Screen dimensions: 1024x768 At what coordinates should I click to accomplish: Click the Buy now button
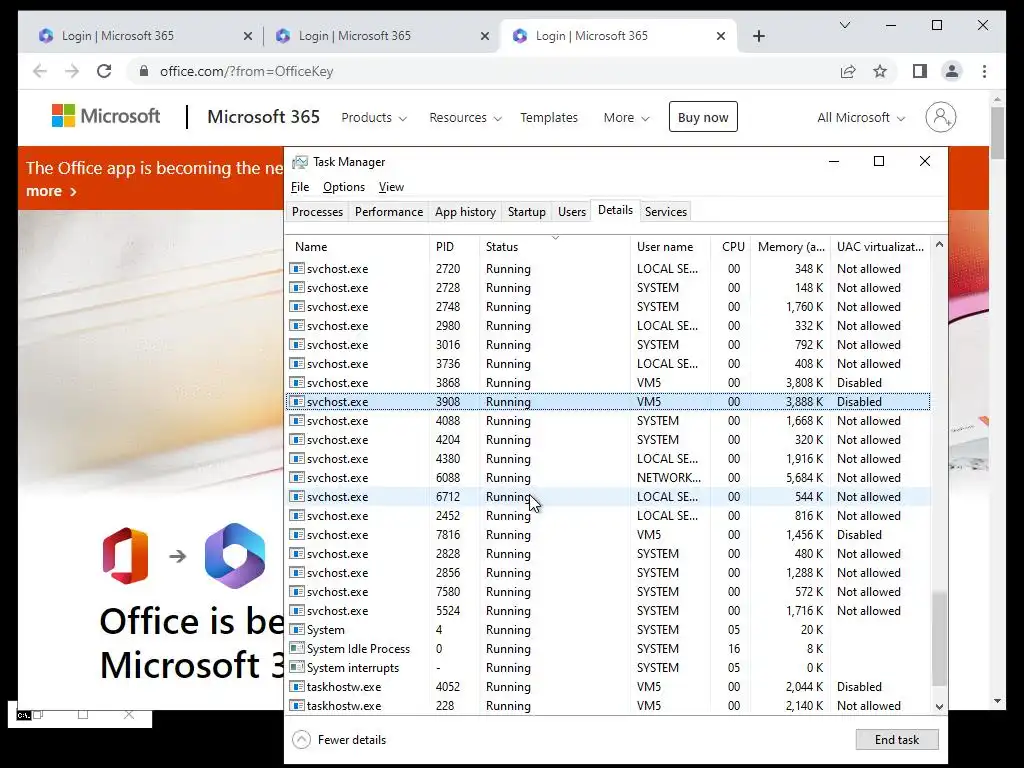click(703, 117)
